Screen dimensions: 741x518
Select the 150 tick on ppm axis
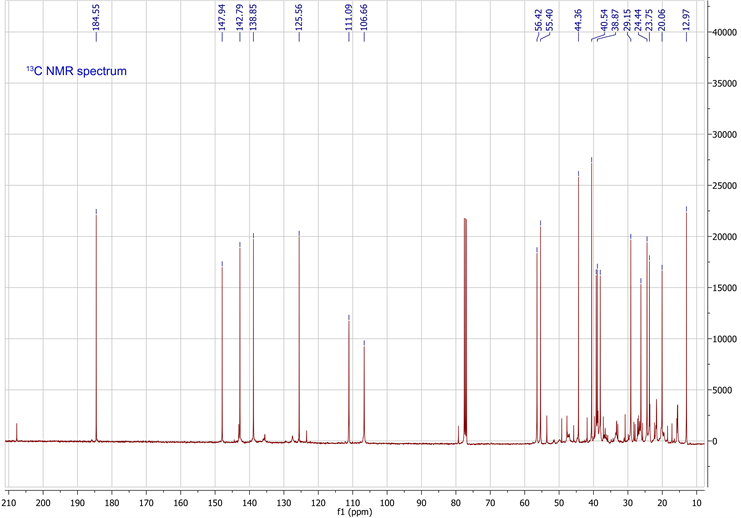[215, 503]
